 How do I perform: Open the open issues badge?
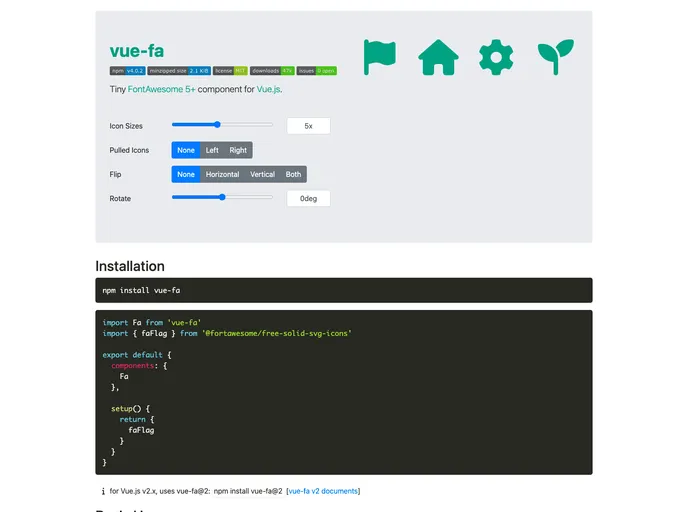(x=317, y=71)
